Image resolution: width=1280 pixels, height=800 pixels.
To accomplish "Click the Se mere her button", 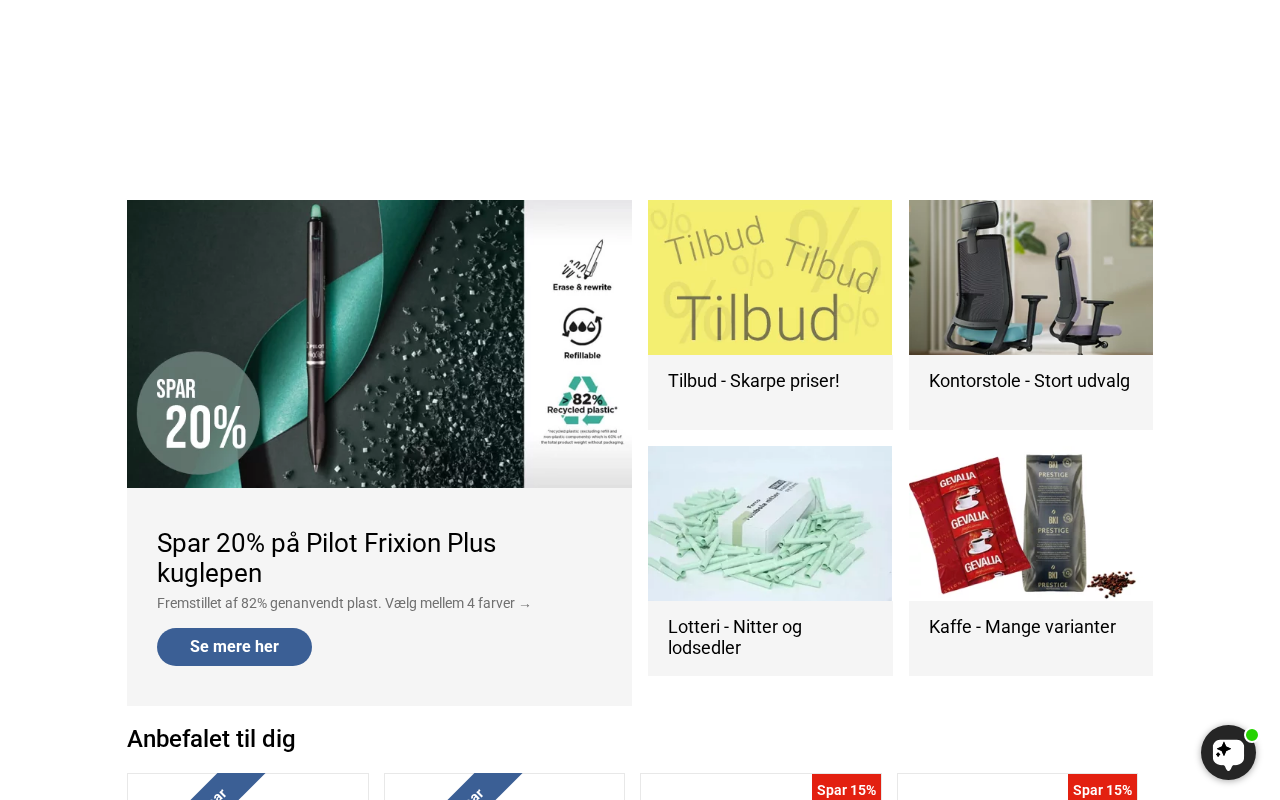I will click(x=234, y=647).
